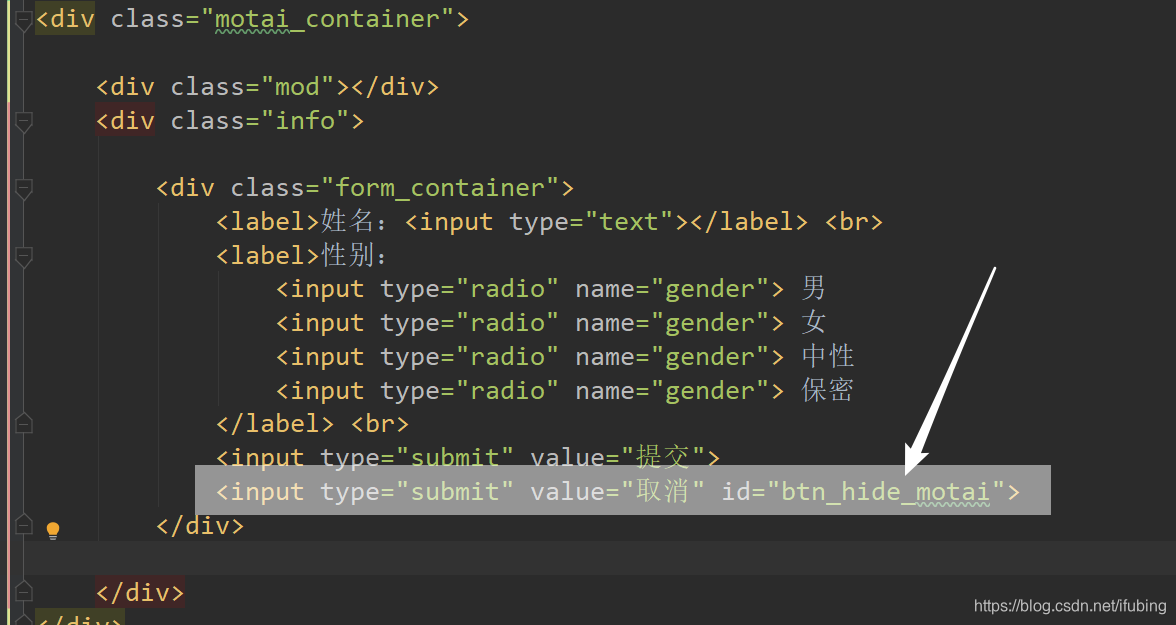Toggle fold marker at info closing </div>

coord(23,592)
